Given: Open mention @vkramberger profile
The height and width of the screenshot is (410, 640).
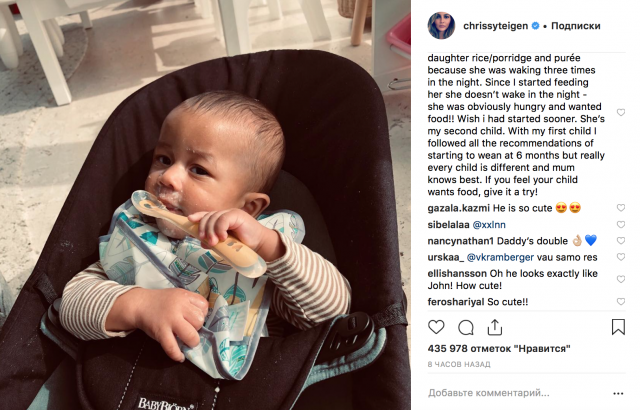Looking at the screenshot, I should tap(500, 257).
